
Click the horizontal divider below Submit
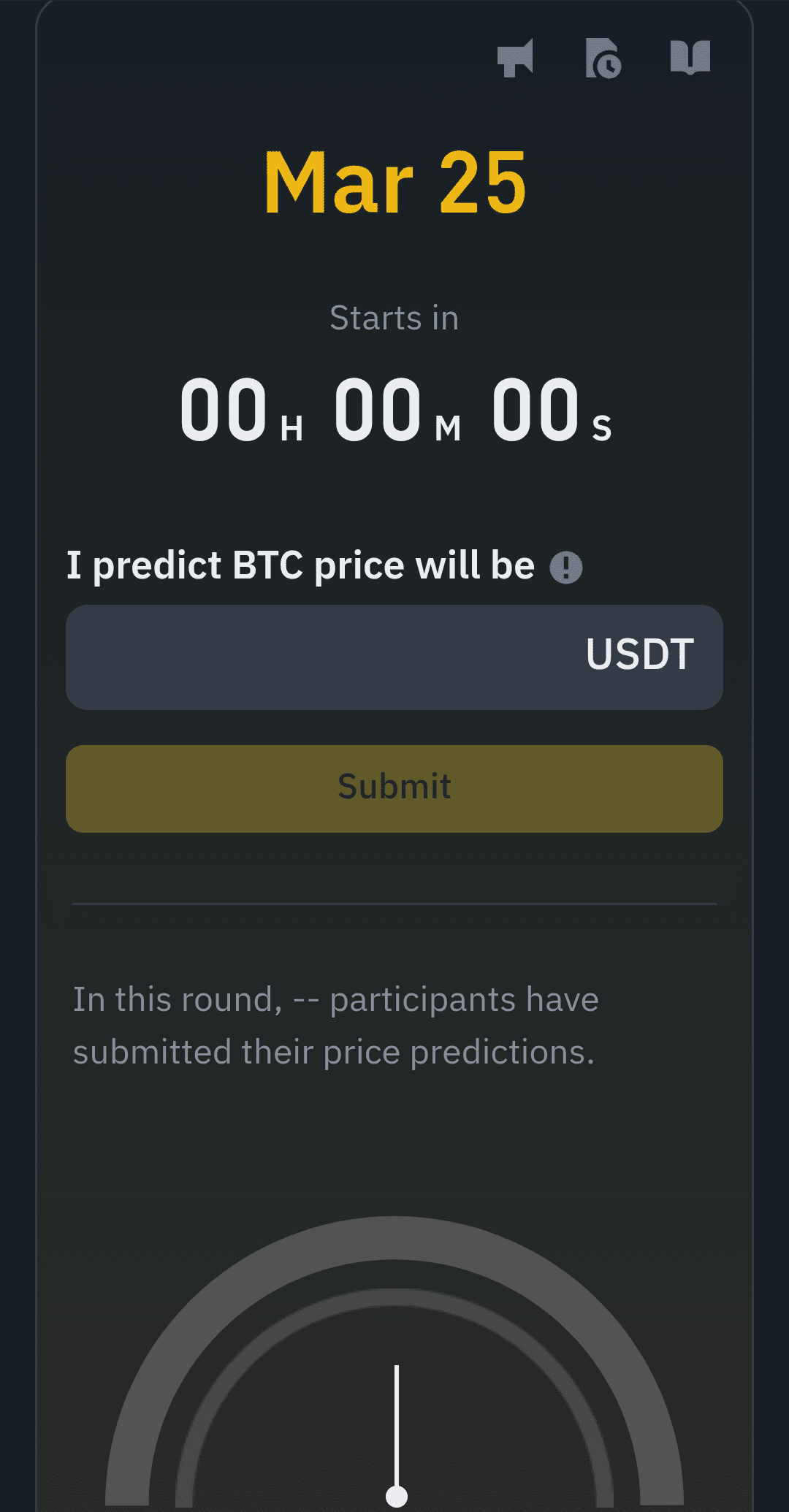[394, 904]
